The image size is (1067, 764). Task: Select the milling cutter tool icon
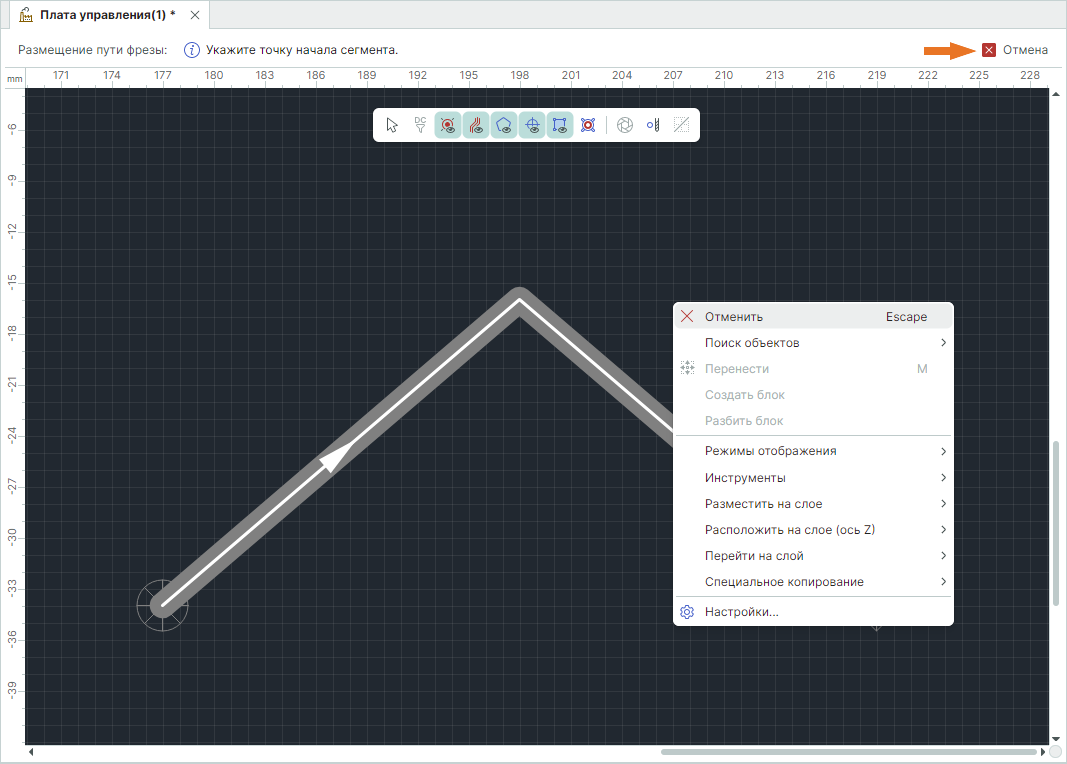[x=653, y=125]
